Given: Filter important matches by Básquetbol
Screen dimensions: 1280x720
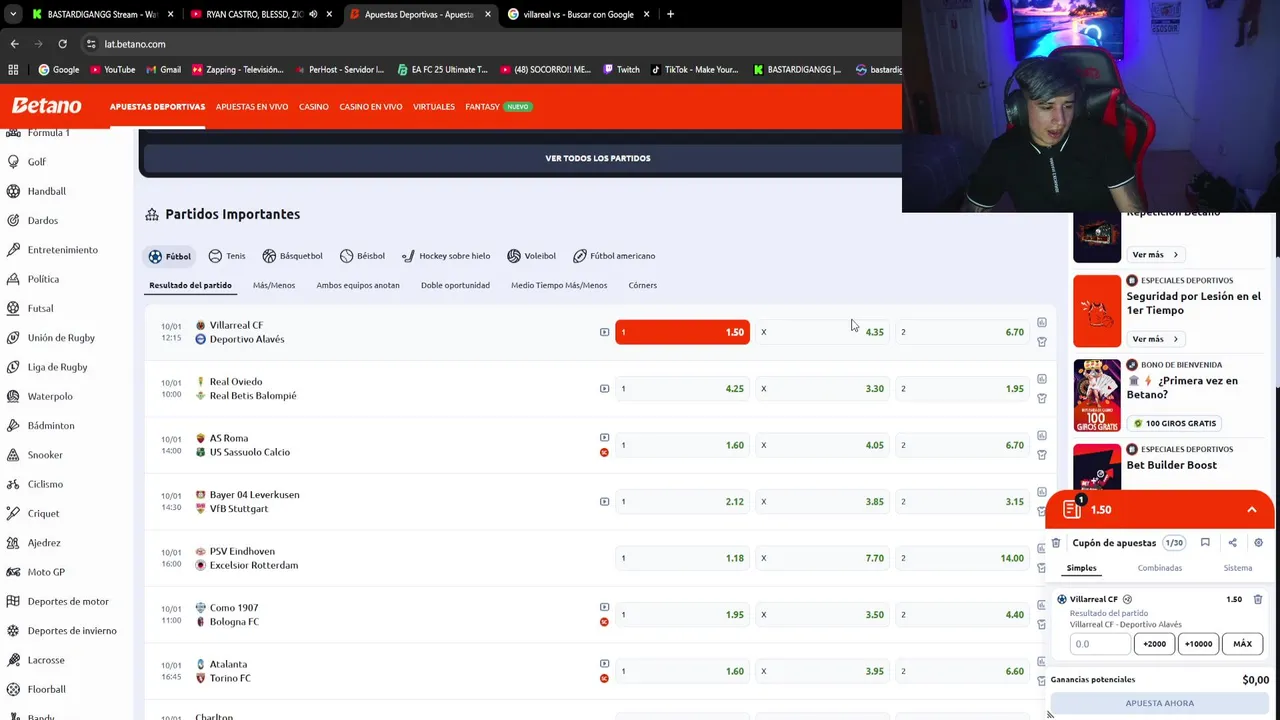Looking at the screenshot, I should pos(292,256).
